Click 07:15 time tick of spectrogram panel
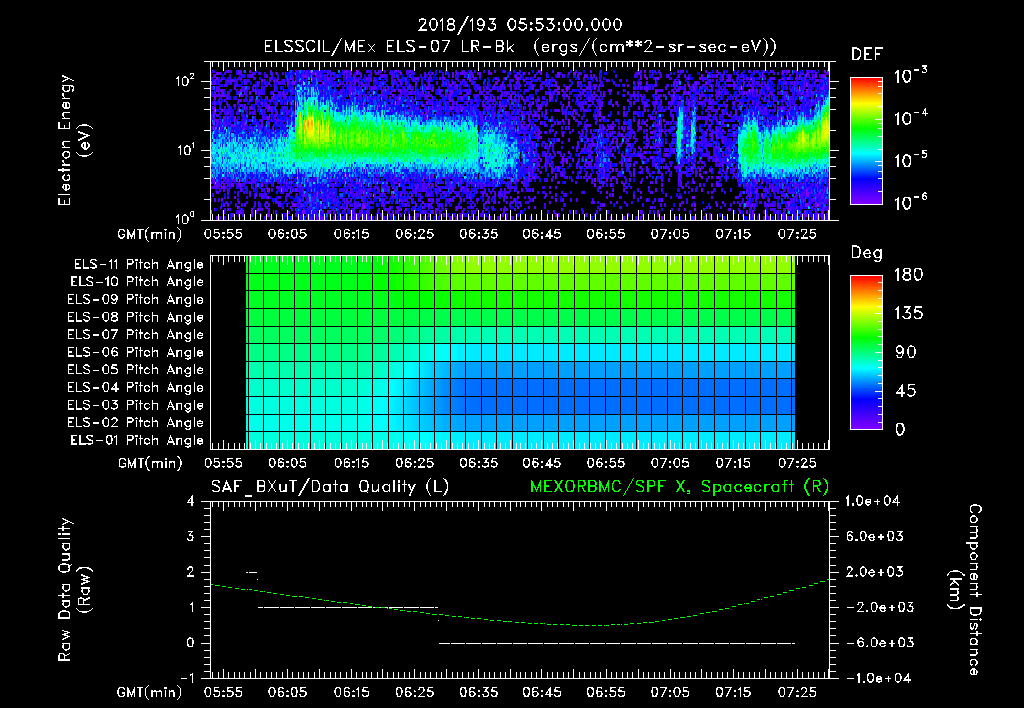 tap(733, 234)
